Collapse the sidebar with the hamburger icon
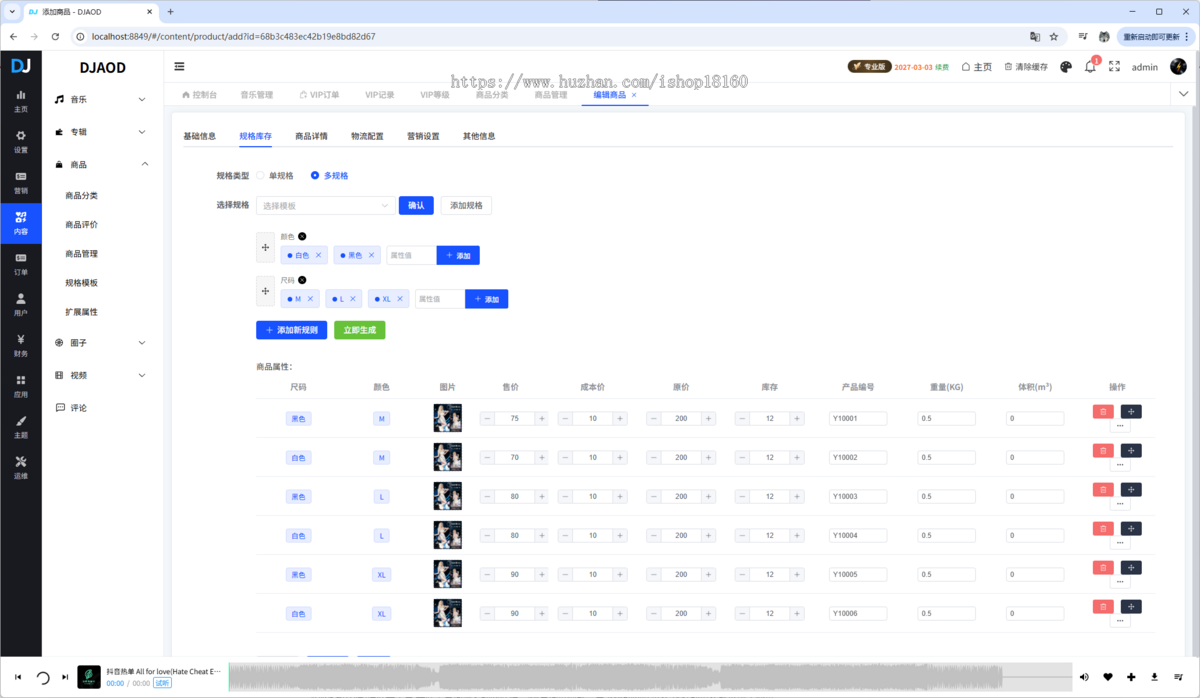Viewport: 1200px width, 698px height. pos(179,67)
